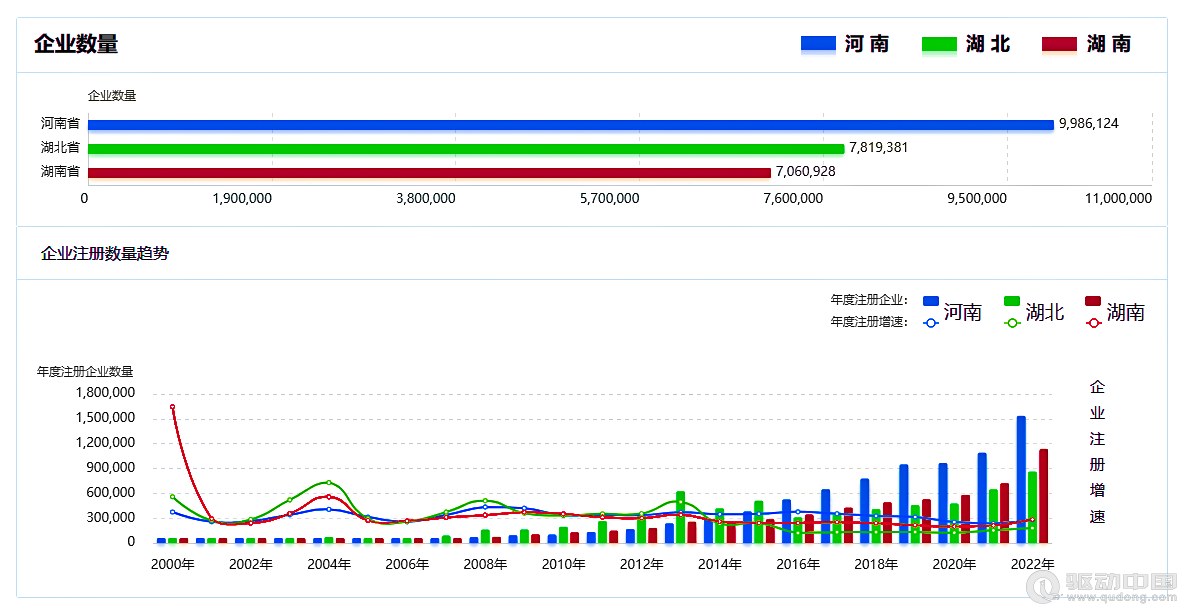Click the red 湖南 bar for 2022年
The width and height of the screenshot is (1188, 615).
coord(1043,496)
